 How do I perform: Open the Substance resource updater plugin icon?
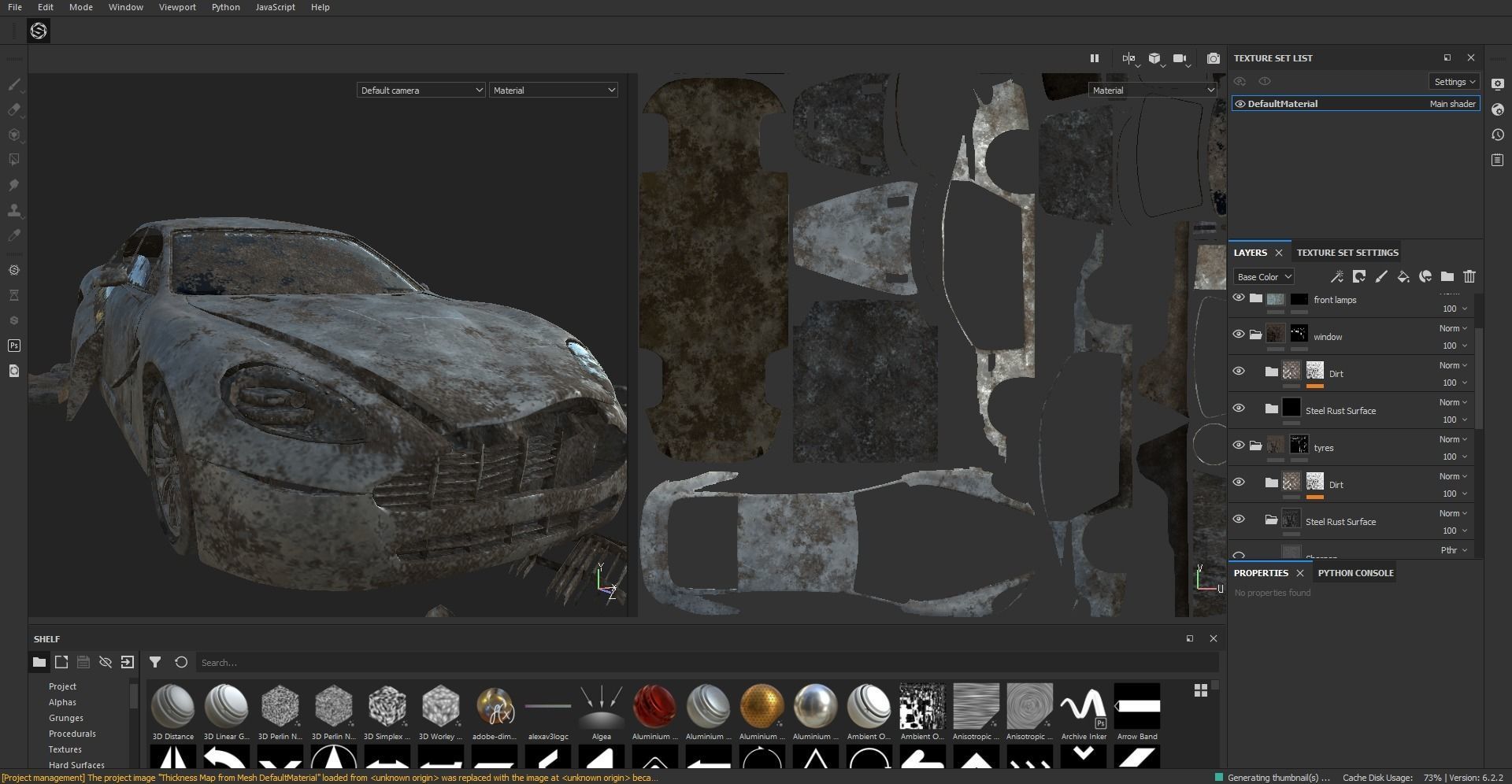[x=14, y=270]
